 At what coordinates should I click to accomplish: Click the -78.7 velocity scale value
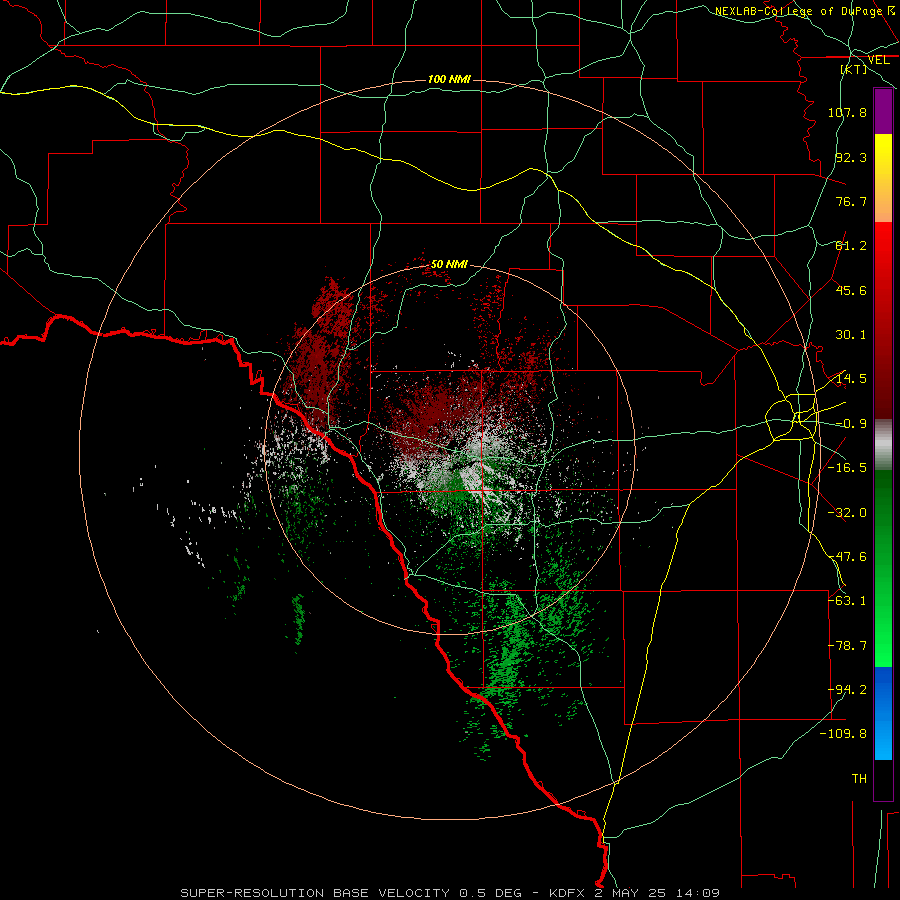(847, 646)
